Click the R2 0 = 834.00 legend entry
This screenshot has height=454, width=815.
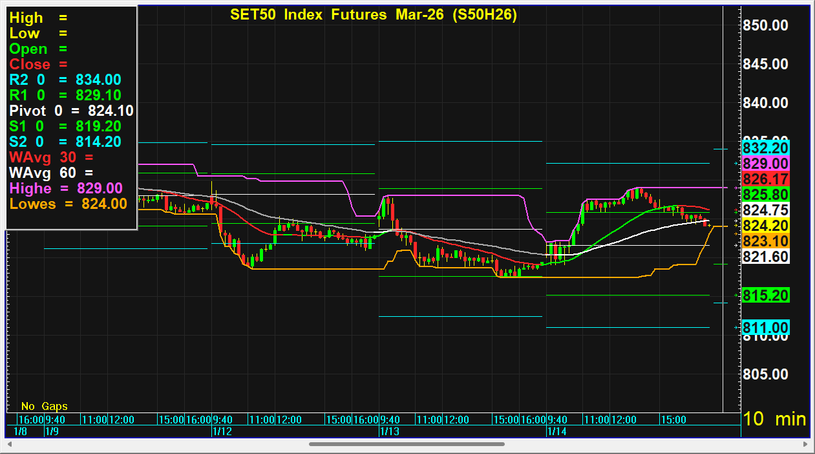(x=65, y=79)
